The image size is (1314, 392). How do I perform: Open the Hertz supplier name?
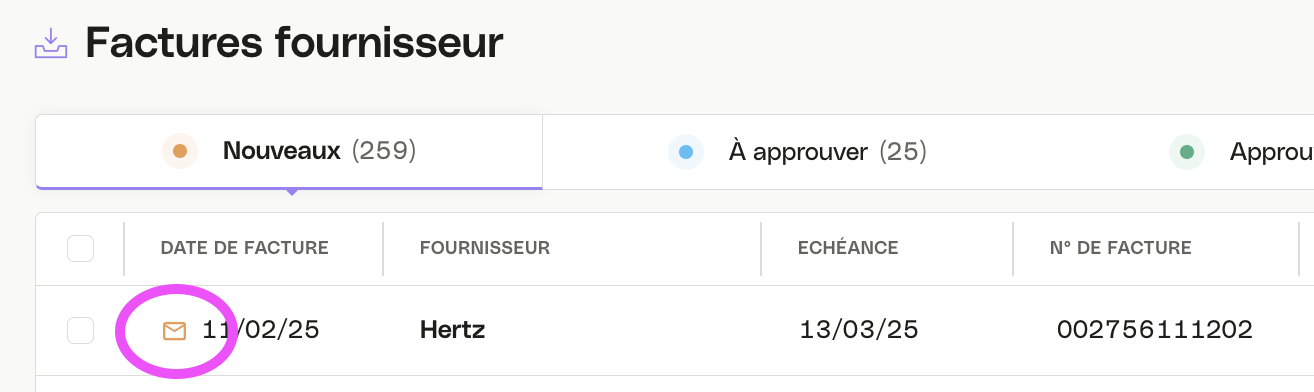pyautogui.click(x=453, y=330)
